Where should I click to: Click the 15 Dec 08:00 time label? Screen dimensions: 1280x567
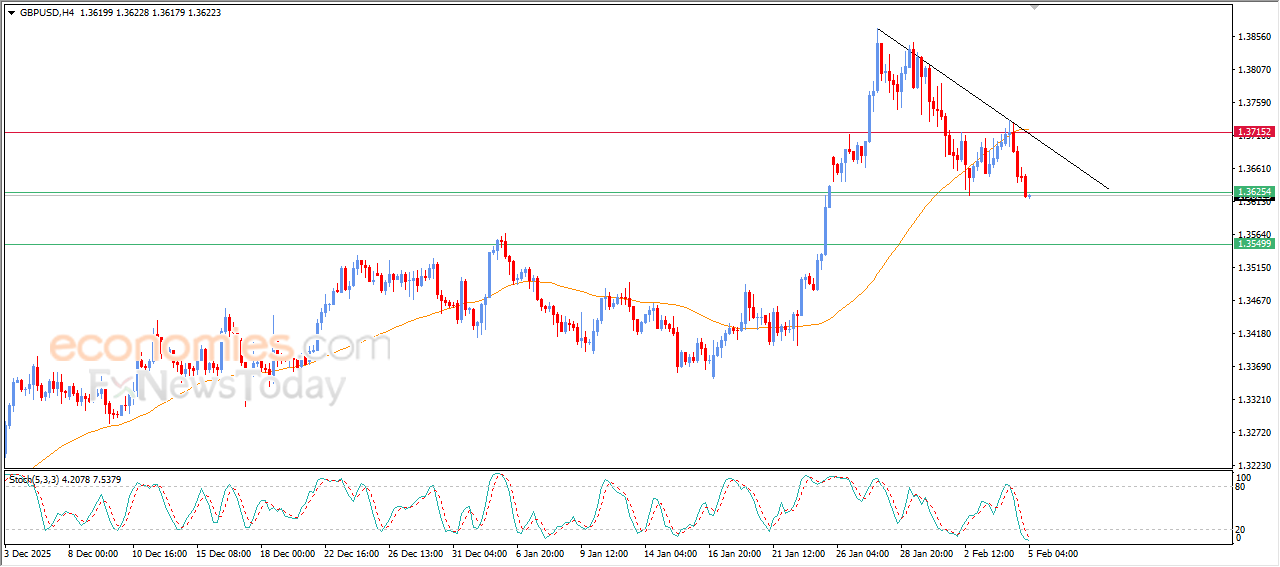point(225,553)
